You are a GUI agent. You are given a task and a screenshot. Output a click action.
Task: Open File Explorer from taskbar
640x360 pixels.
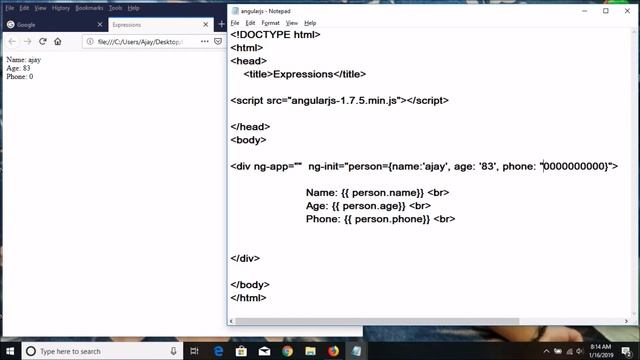(x=311, y=351)
